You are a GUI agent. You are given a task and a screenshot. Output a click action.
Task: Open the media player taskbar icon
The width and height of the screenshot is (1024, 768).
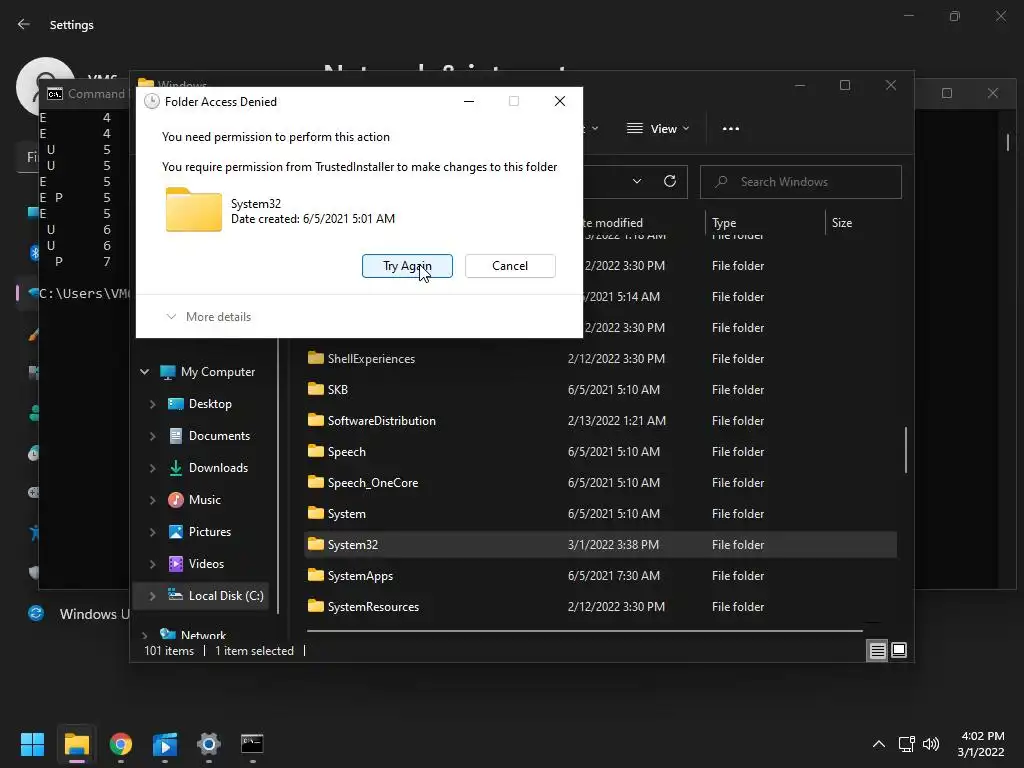pos(165,744)
